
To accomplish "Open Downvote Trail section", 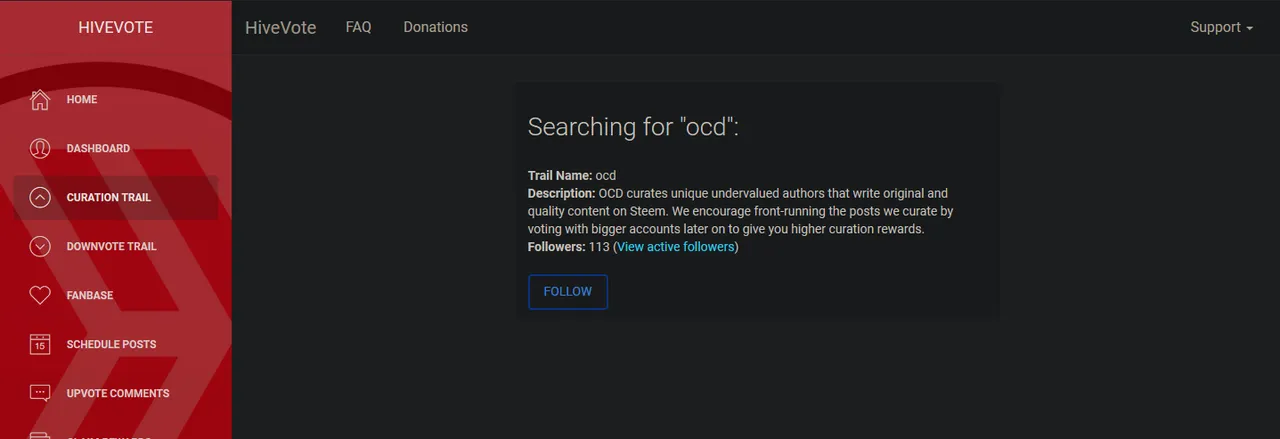I will pos(116,246).
